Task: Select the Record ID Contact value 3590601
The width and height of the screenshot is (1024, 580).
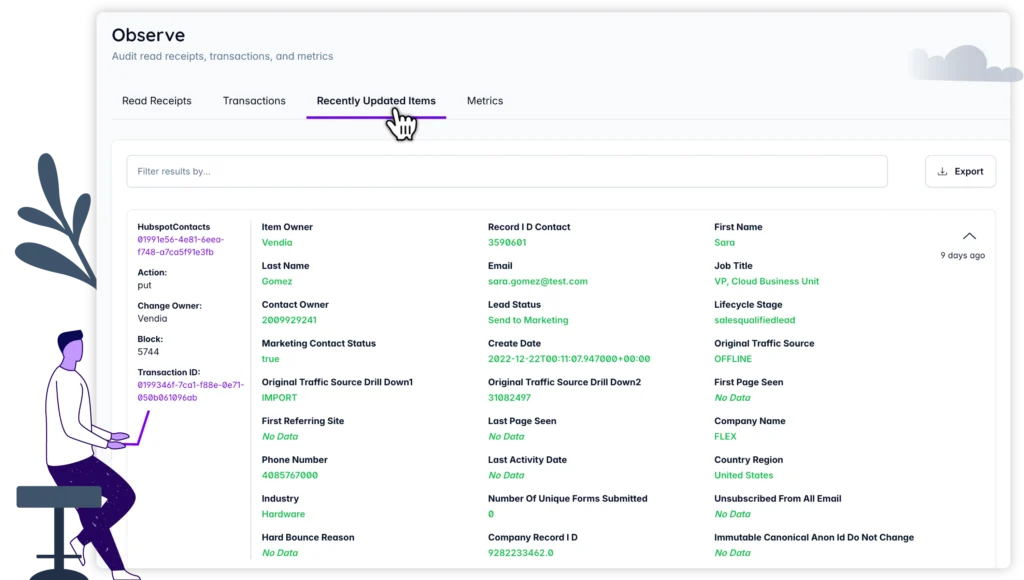Action: coord(507,243)
